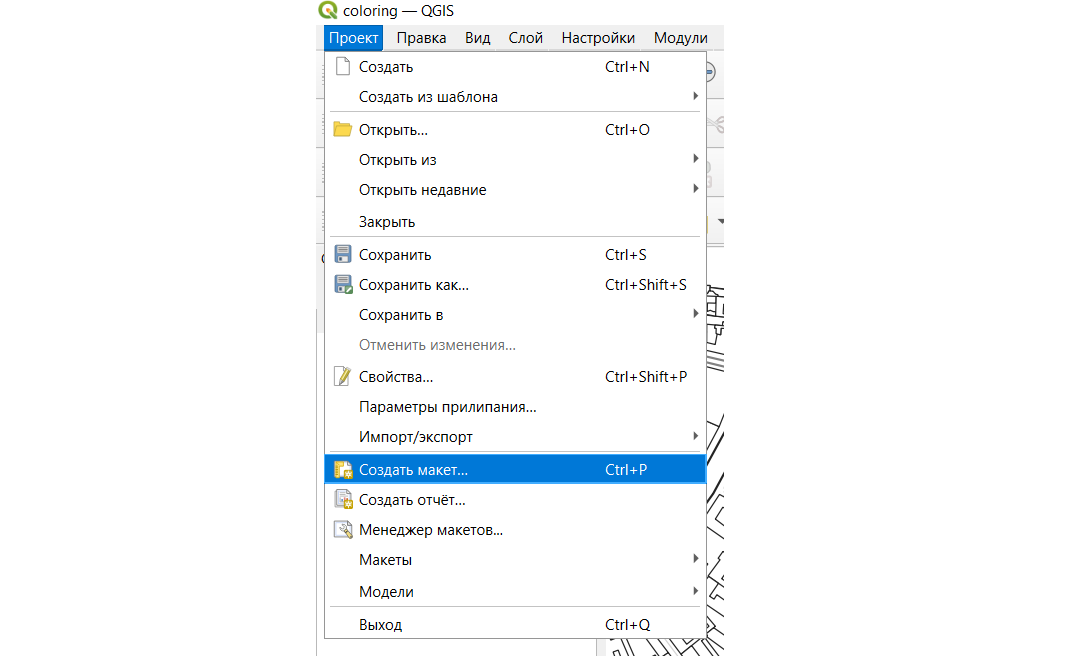This screenshot has height=660, width=1082.
Task: Select Параметры прилипания... entry
Action: click(515, 407)
